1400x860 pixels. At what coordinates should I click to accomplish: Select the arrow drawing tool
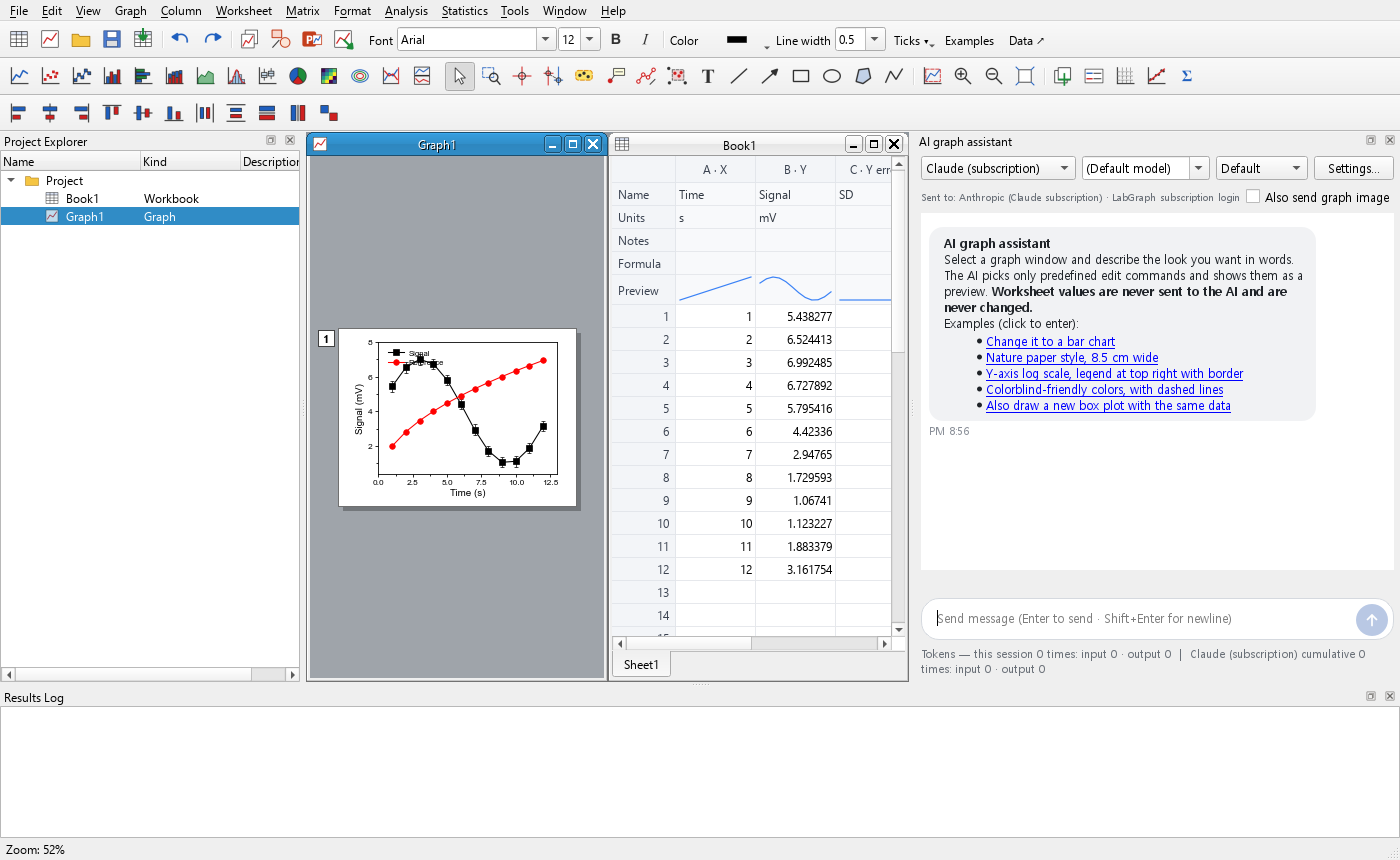[770, 76]
